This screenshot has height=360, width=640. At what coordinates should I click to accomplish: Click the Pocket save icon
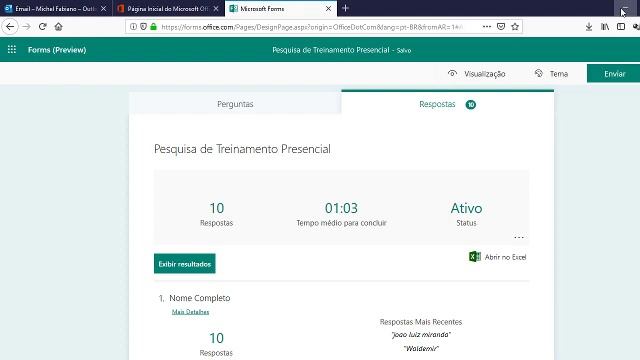pos(501,27)
